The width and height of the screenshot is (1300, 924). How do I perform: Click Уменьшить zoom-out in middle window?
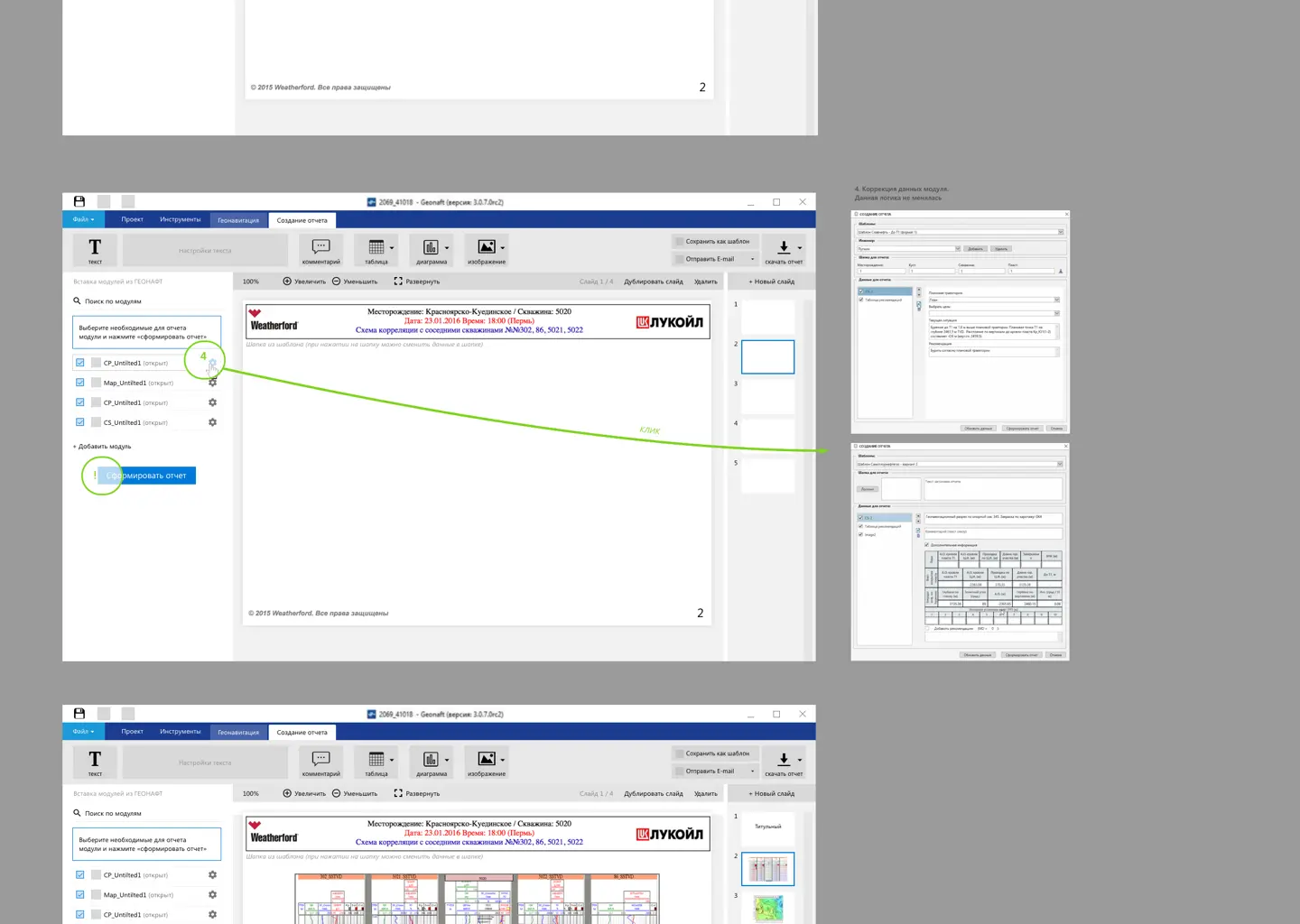[x=354, y=282]
